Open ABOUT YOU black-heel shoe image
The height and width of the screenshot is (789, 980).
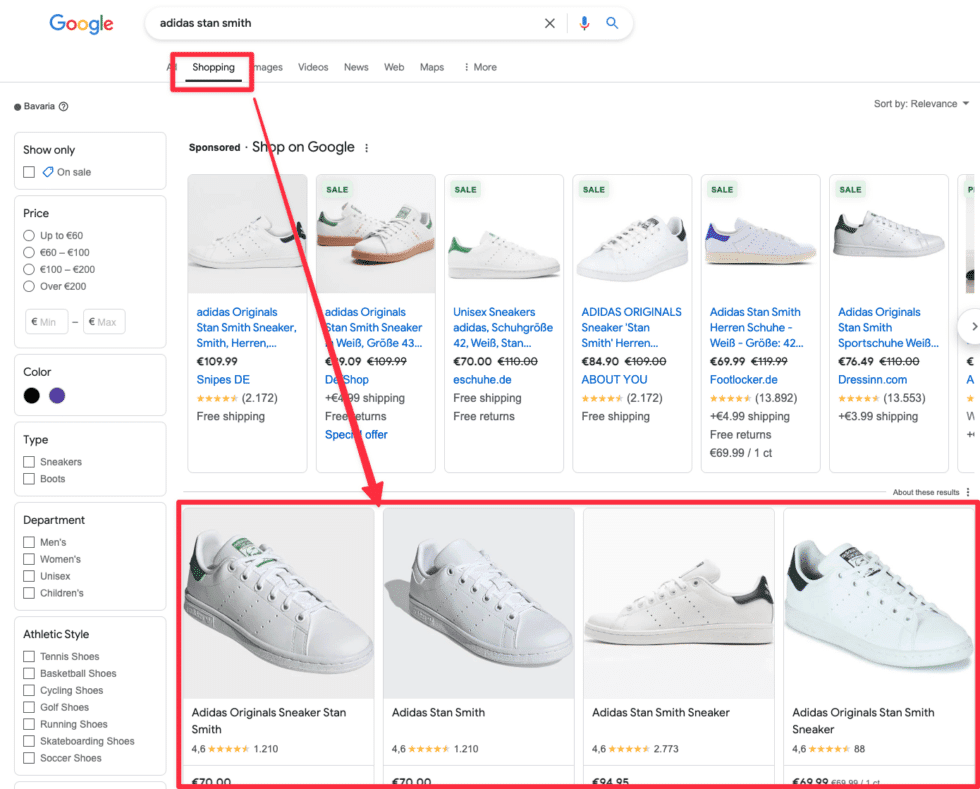[632, 234]
